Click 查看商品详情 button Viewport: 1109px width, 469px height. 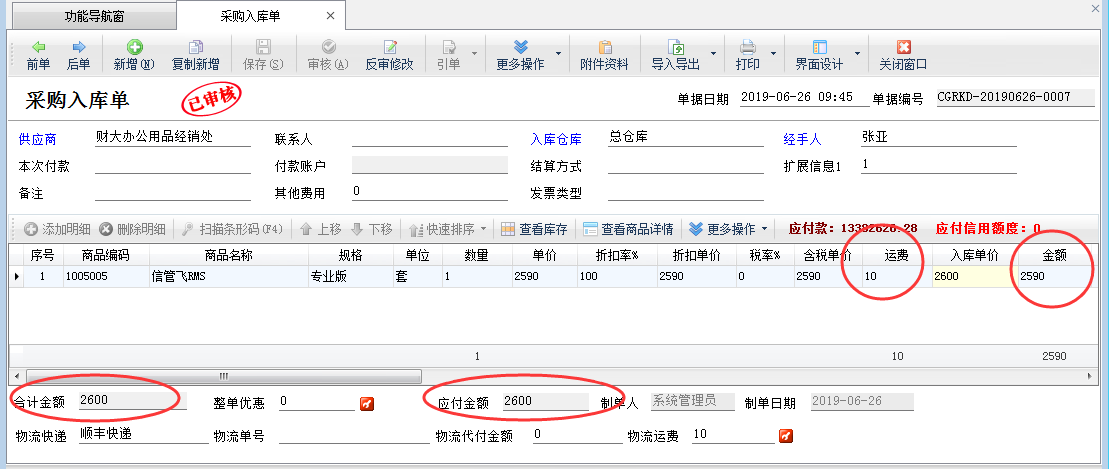[628, 229]
